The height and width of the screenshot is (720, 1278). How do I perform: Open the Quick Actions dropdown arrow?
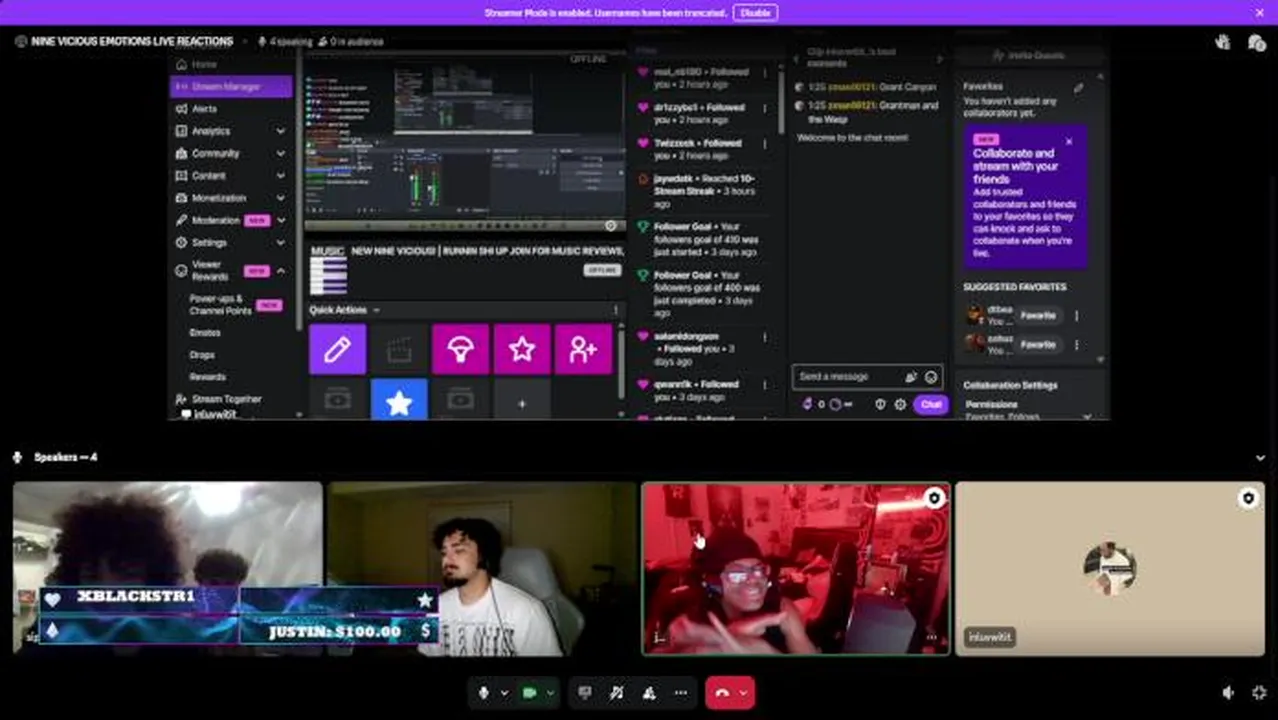tap(376, 310)
